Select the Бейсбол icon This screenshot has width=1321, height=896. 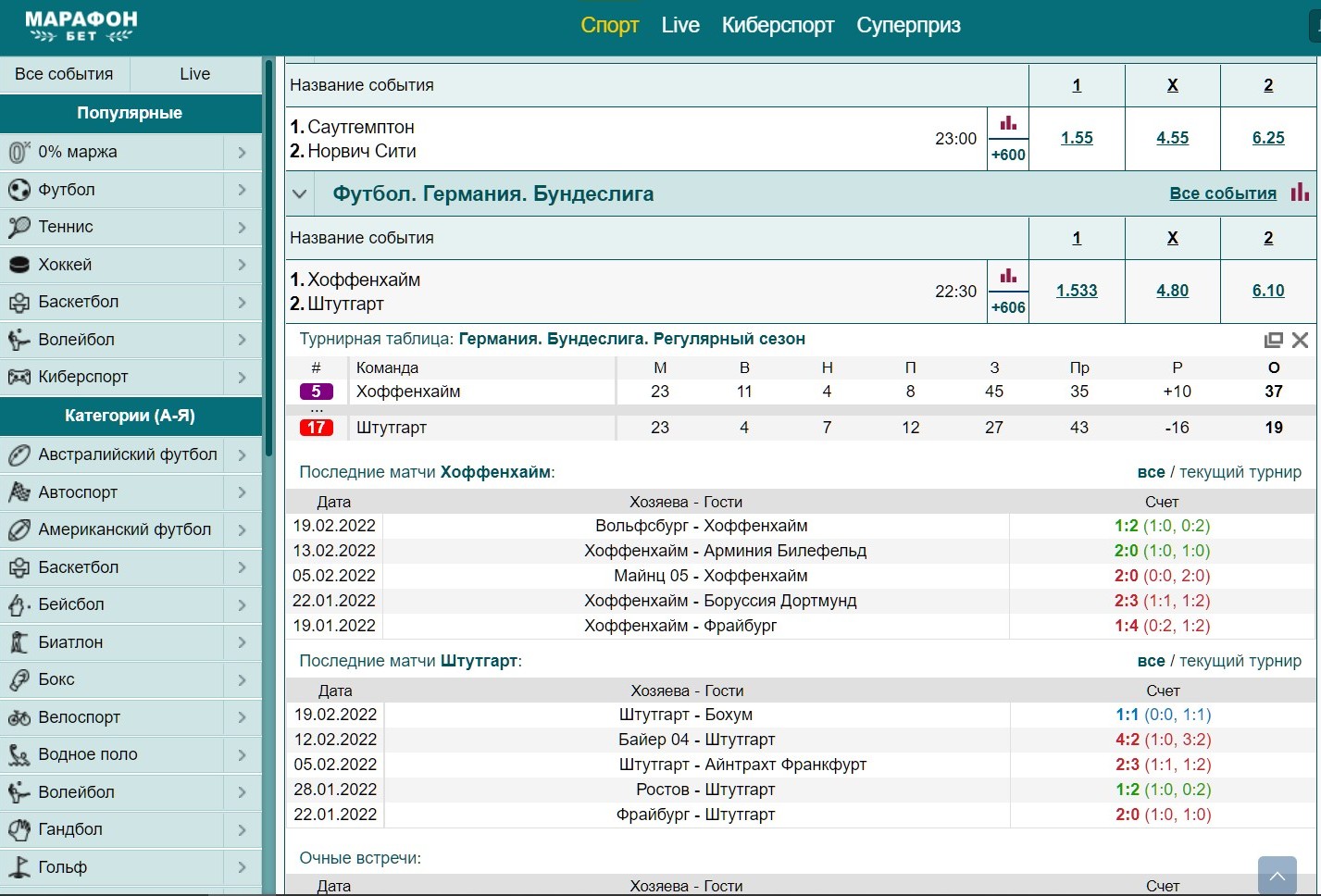(19, 604)
